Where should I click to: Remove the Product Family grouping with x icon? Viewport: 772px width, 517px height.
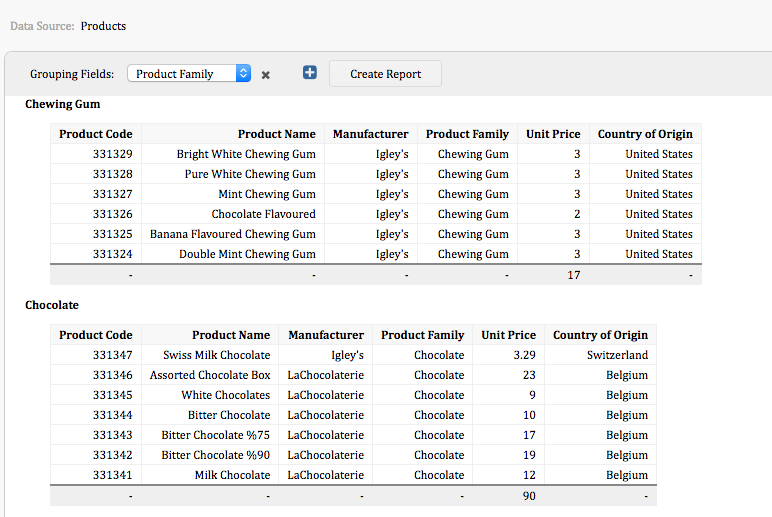pos(265,75)
